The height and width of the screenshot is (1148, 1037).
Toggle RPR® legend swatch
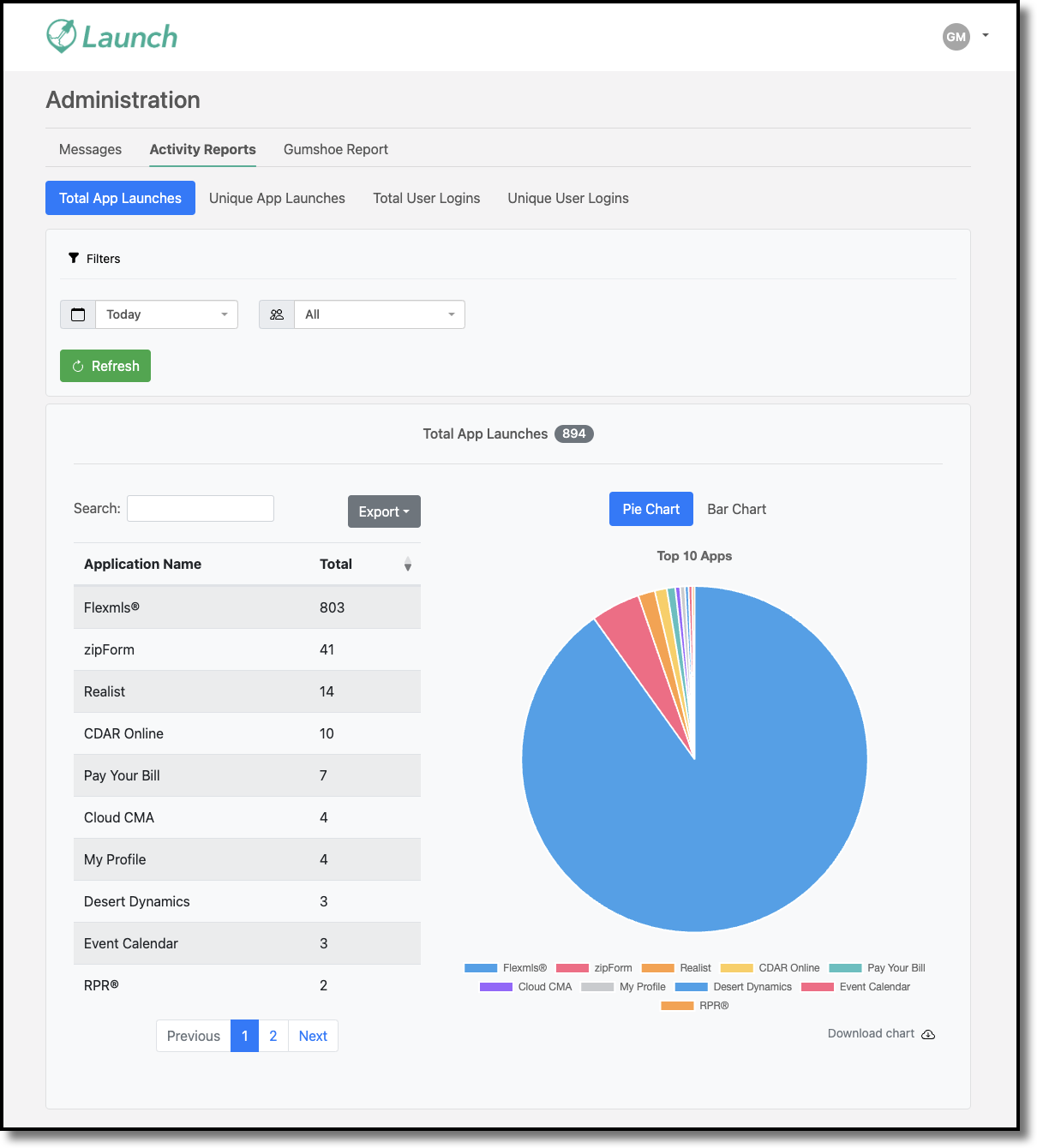[x=677, y=1006]
